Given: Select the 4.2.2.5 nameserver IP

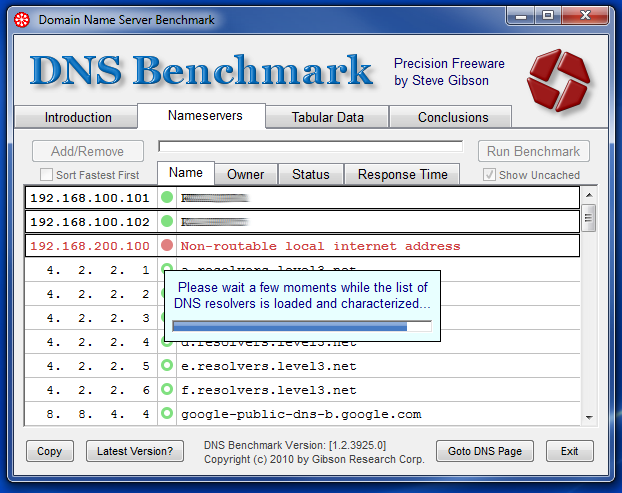Looking at the screenshot, I should (98, 366).
